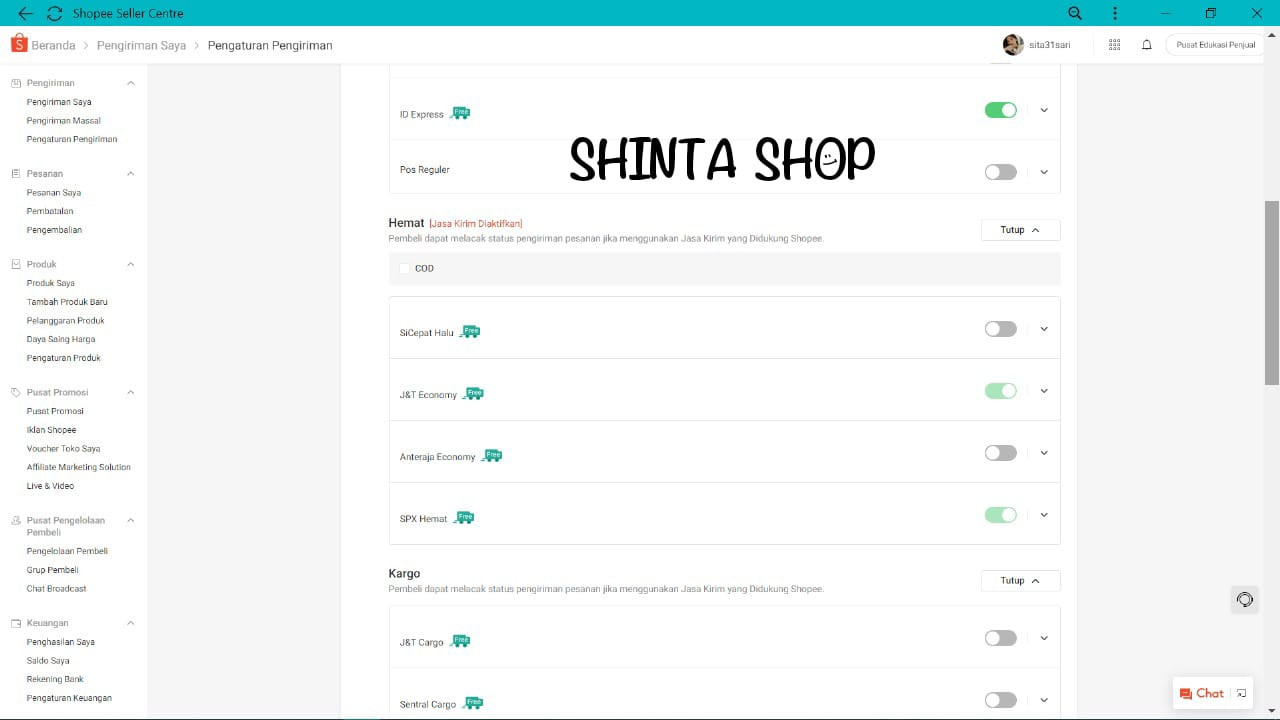Collapse the Hemat section with Tutup
The image size is (1280, 720).
click(1021, 230)
